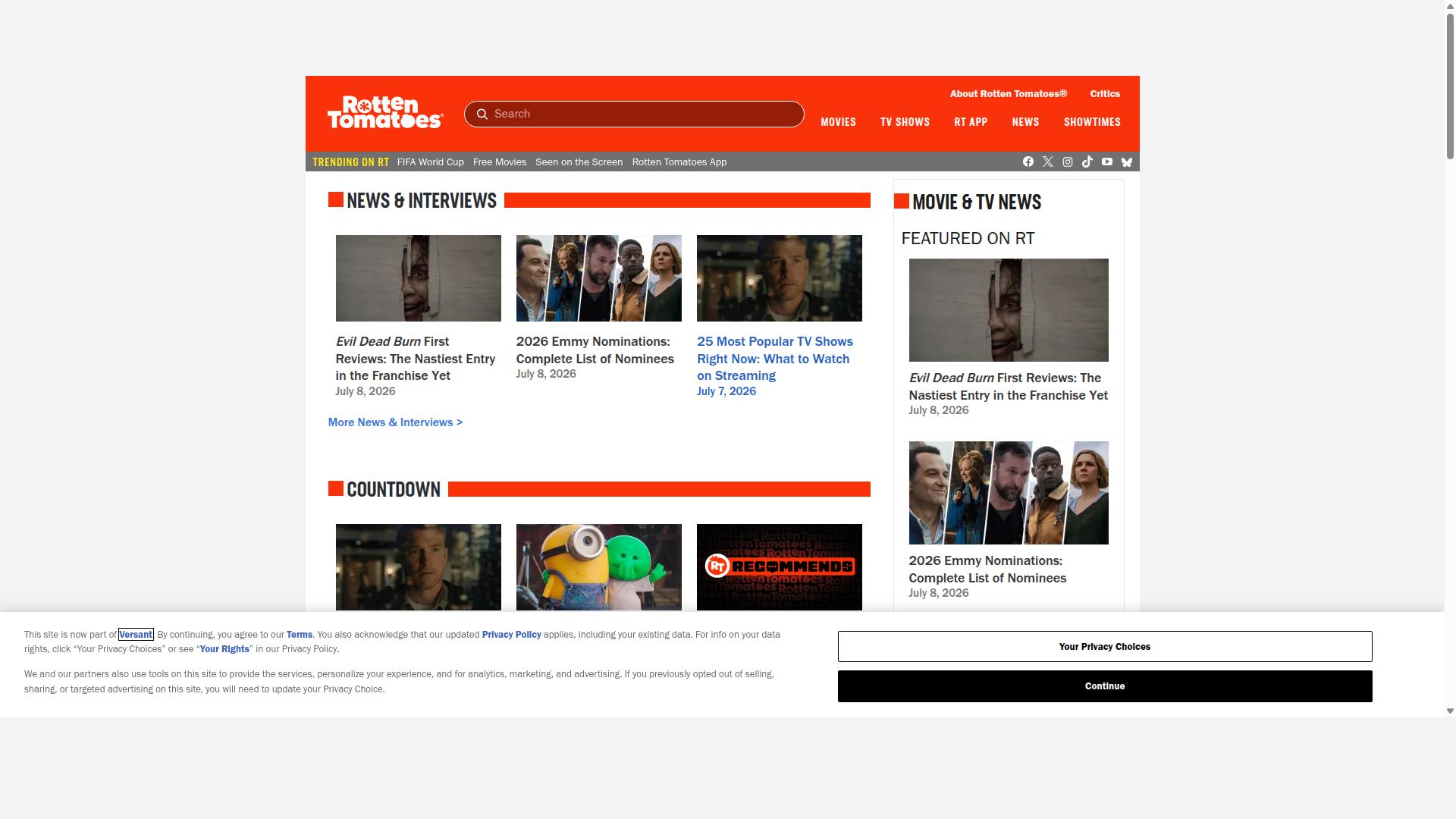Open the RT APP menu item

click(971, 122)
